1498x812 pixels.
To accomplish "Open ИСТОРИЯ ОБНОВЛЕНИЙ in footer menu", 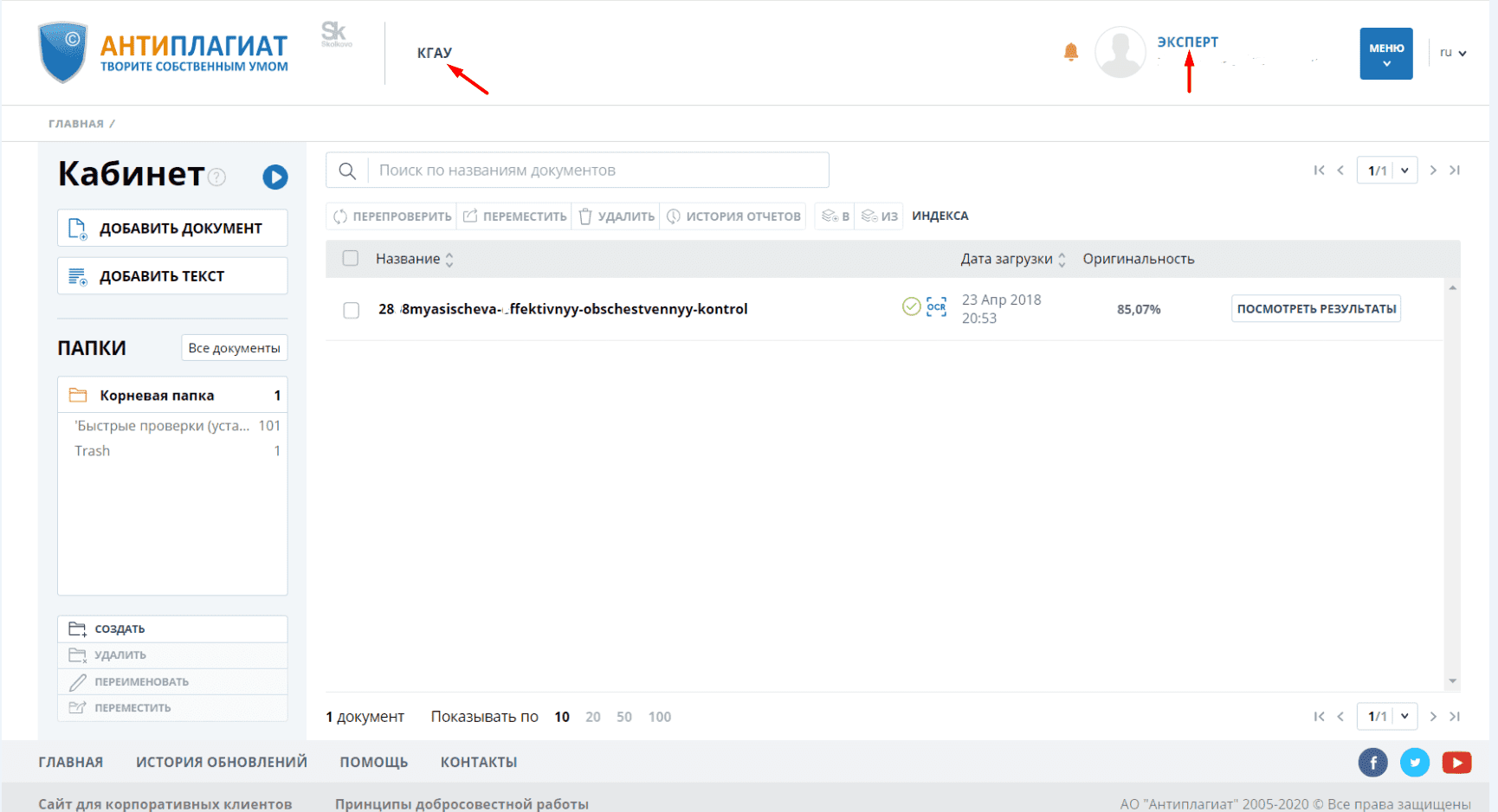I will [x=221, y=762].
